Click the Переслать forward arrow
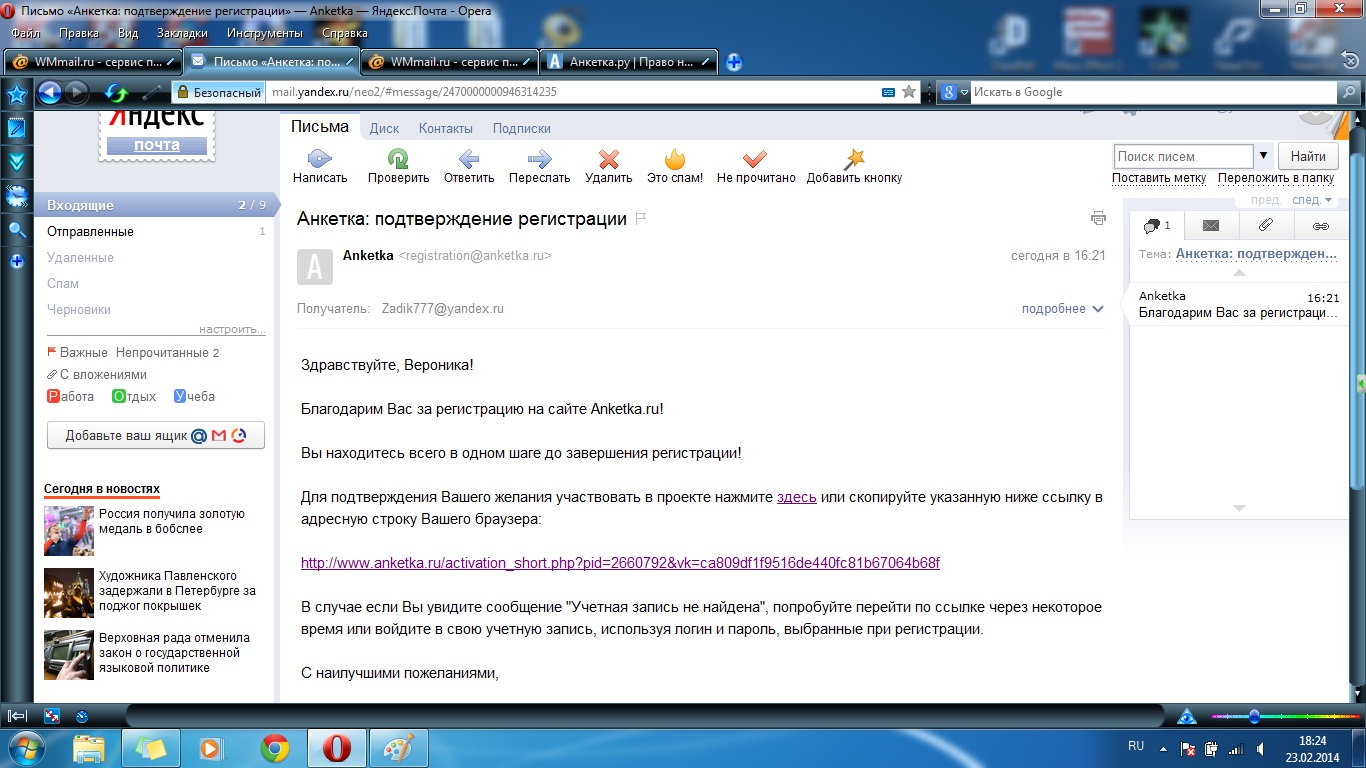1366x768 pixels. tap(539, 158)
